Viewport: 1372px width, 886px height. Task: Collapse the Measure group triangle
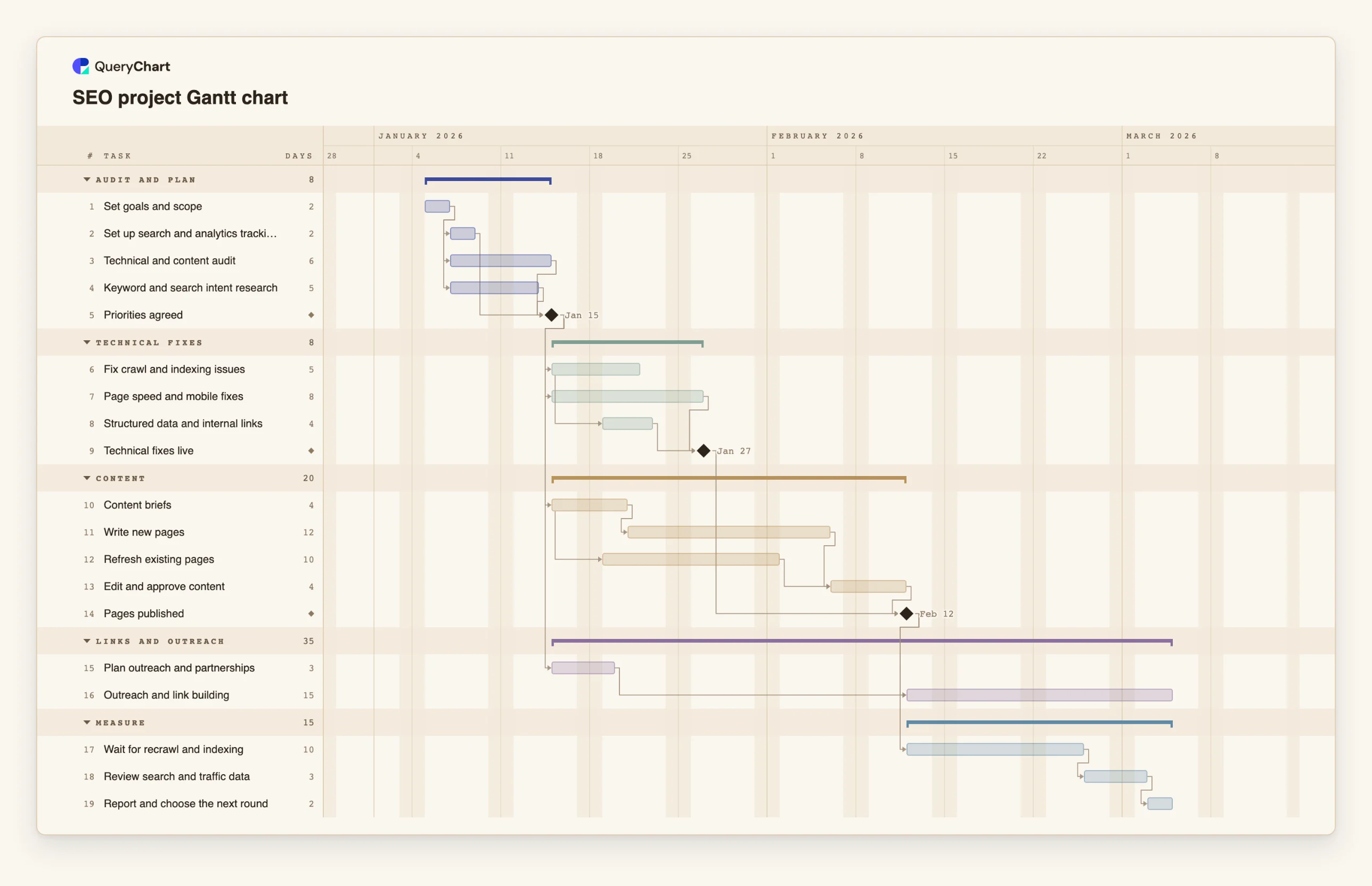point(87,723)
